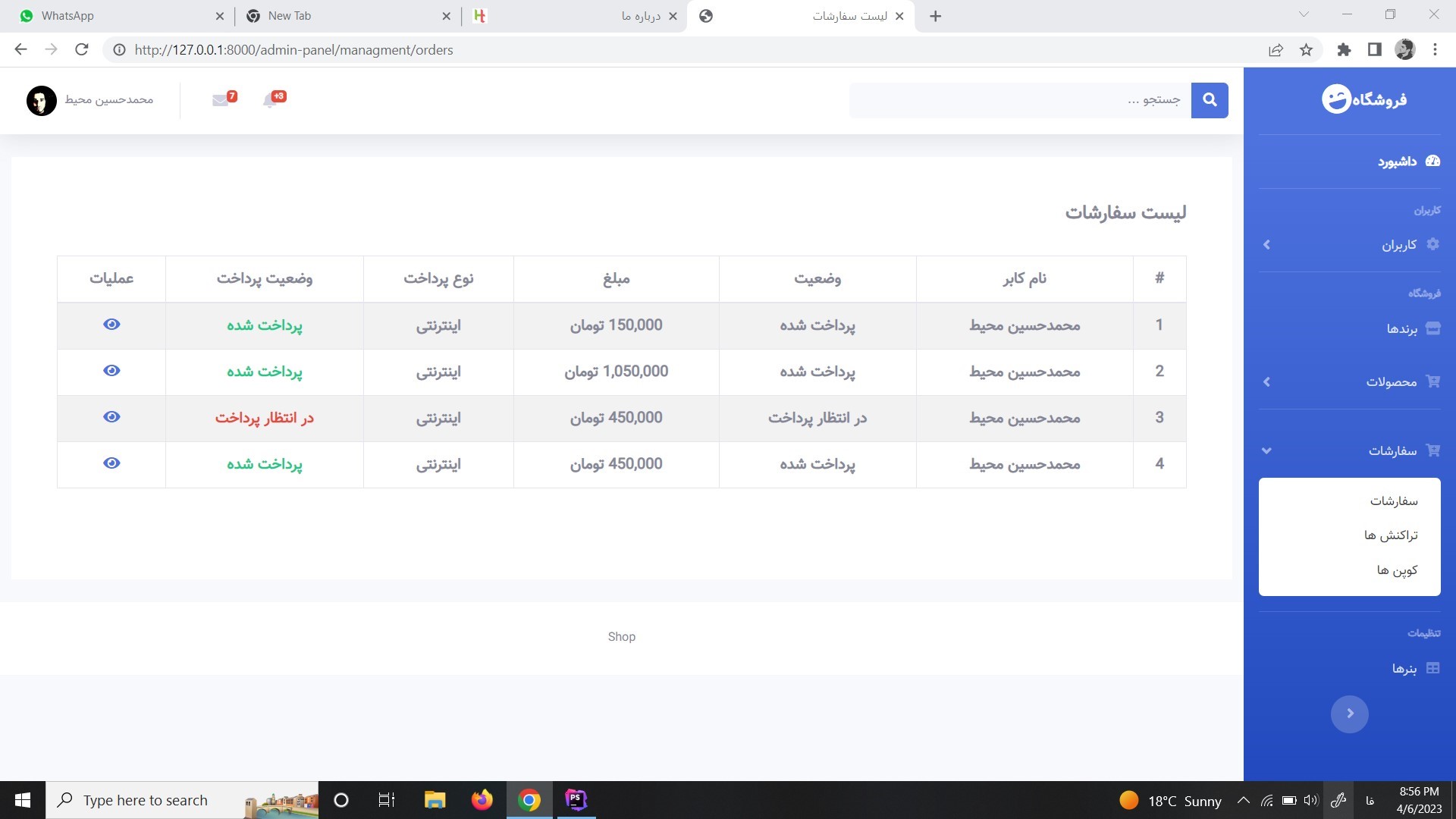Click the فروشگاه shop logo in sidebar
The image size is (1456, 819).
(x=1363, y=99)
